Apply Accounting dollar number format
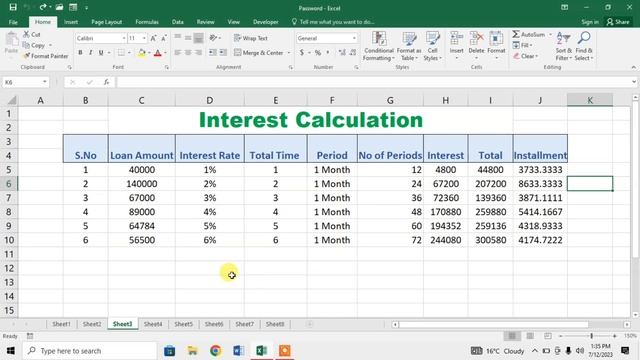640x360 pixels. [x=302, y=53]
